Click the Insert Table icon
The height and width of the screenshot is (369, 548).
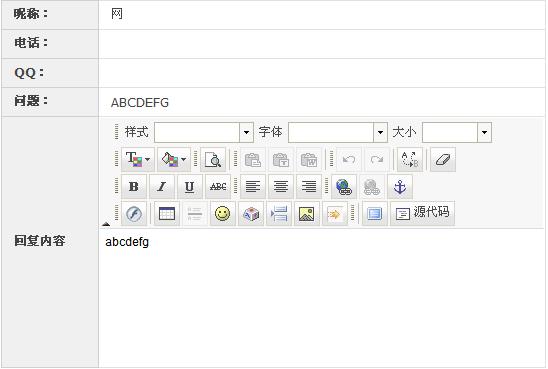click(x=167, y=214)
